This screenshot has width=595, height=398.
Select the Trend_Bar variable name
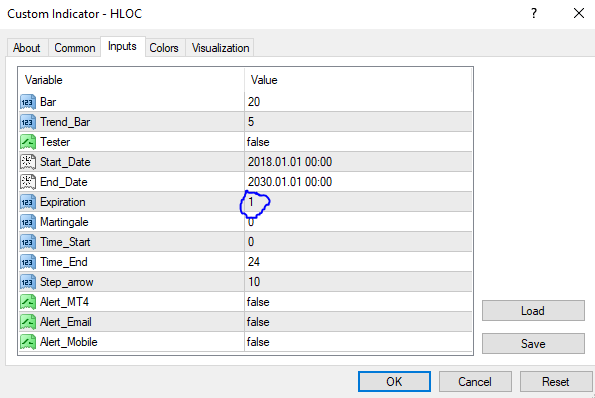(65, 122)
